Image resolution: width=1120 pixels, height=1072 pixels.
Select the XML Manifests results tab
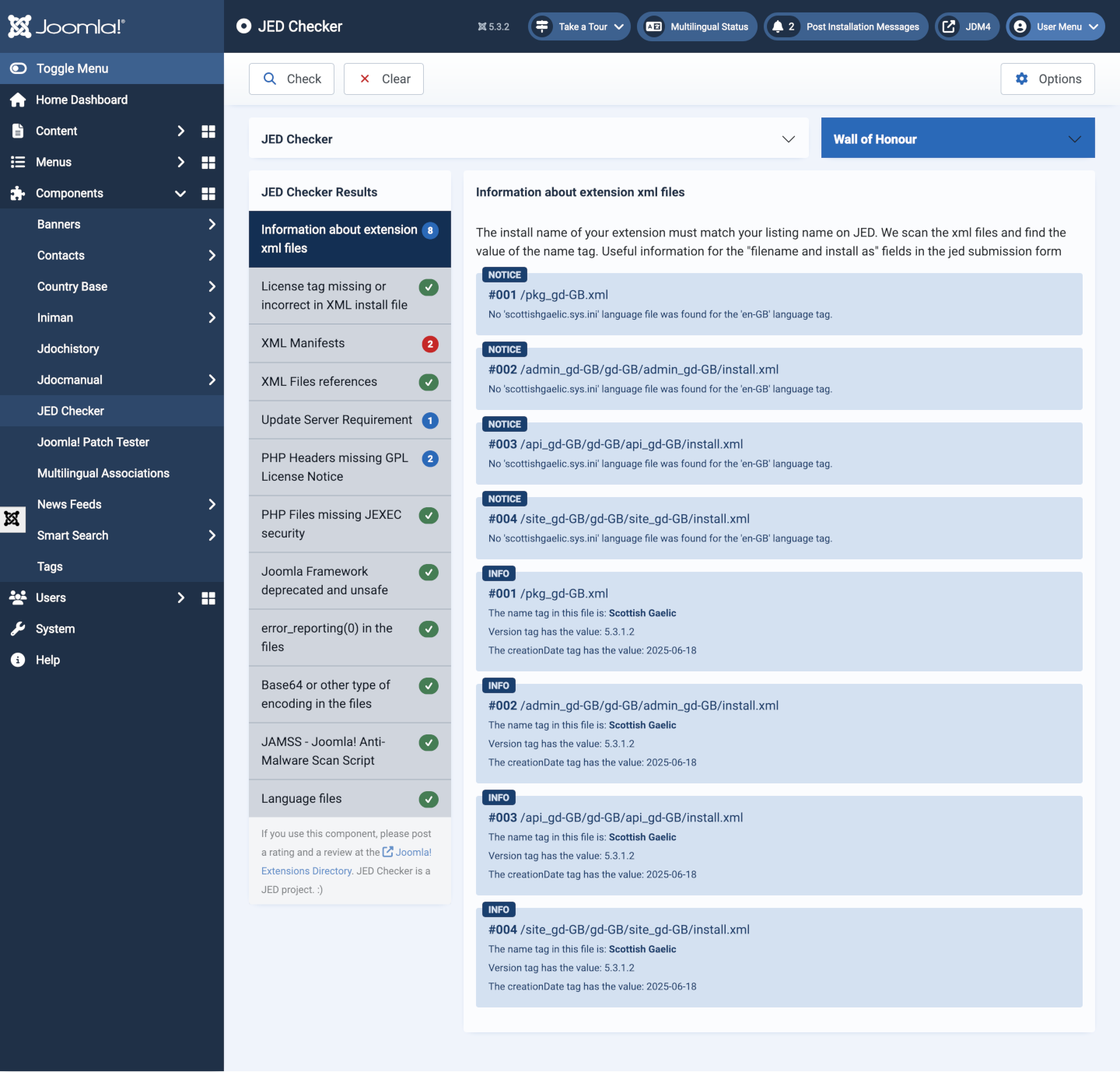[x=350, y=344]
